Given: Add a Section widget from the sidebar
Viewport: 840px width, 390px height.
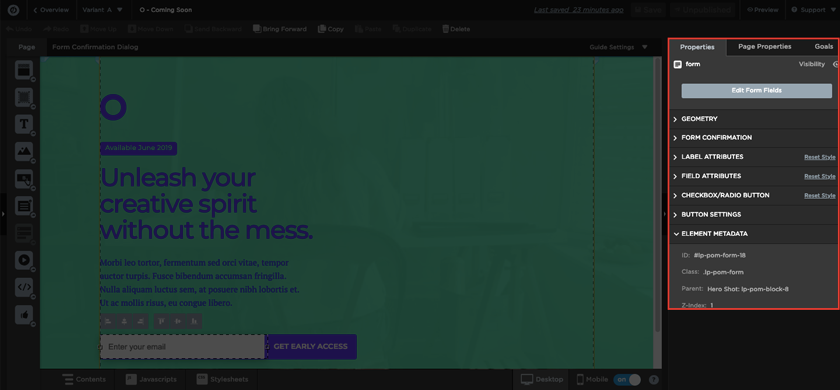Looking at the screenshot, I should point(24,70).
